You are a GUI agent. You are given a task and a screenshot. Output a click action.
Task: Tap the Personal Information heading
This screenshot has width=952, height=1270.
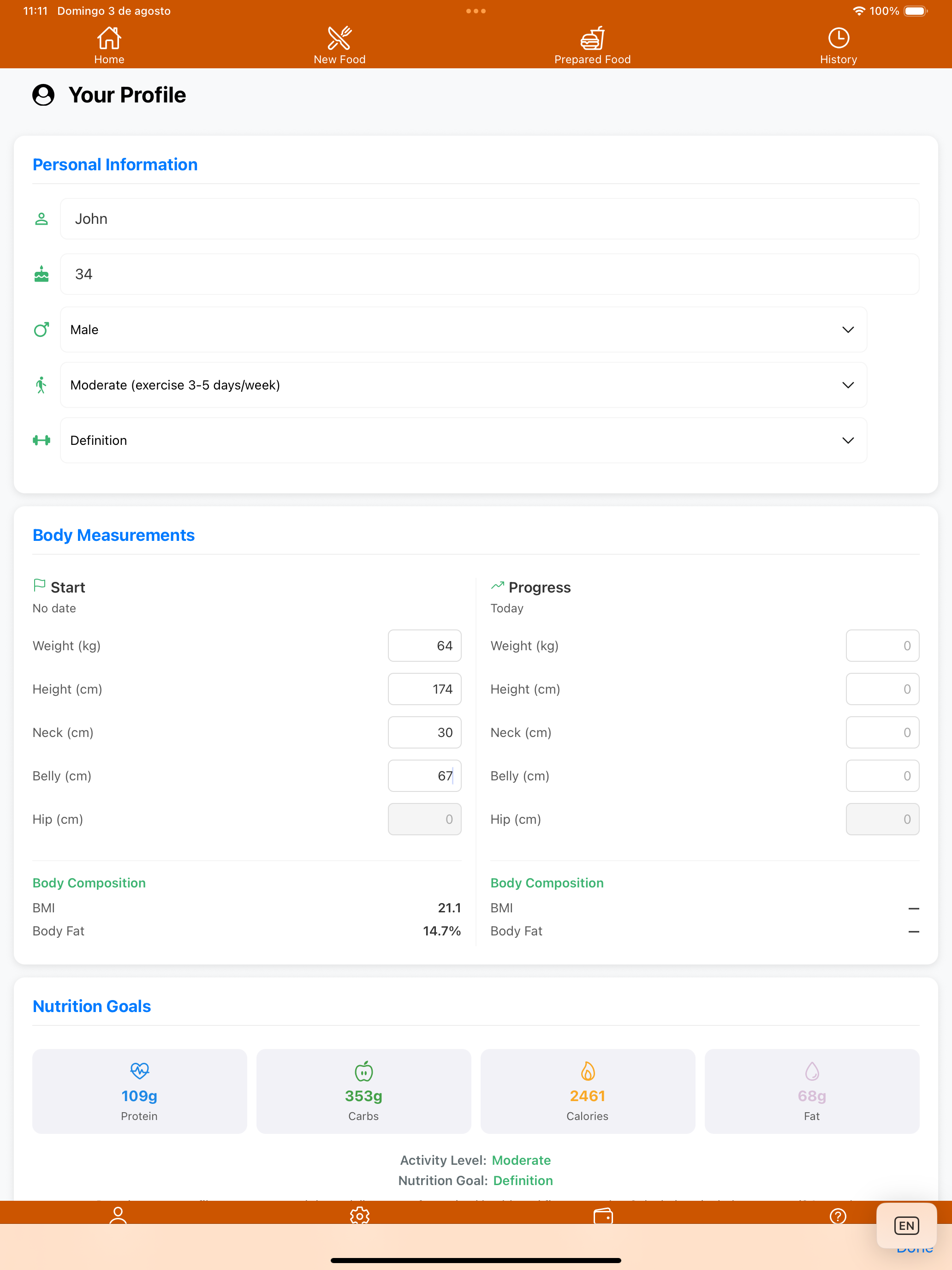pos(115,165)
